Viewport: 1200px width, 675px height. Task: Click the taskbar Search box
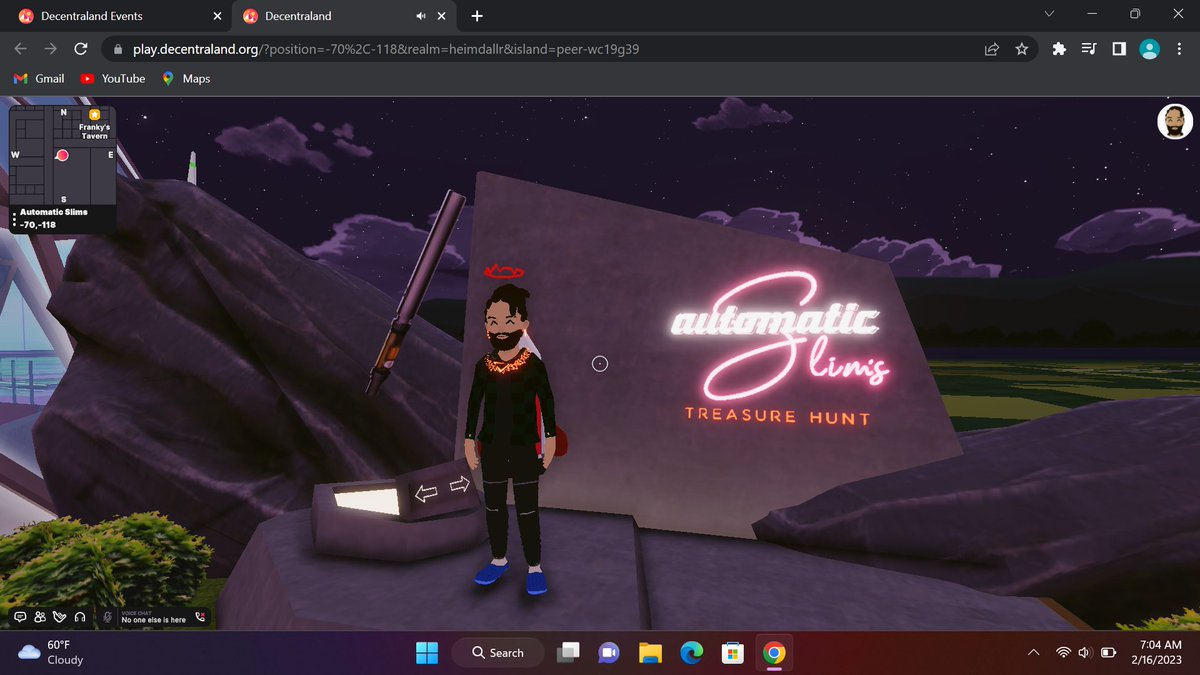[497, 653]
